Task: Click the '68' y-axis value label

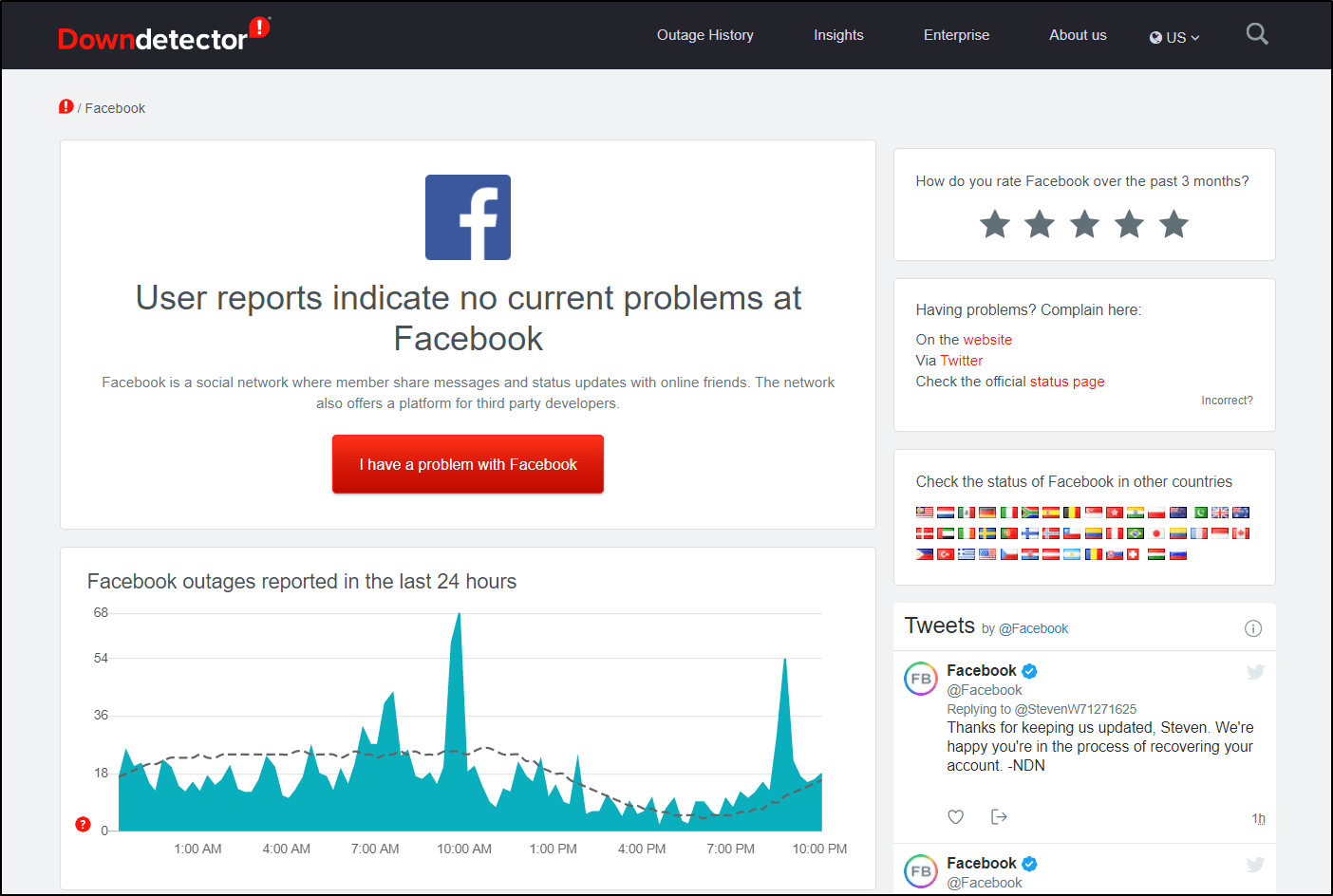Action: (101, 612)
